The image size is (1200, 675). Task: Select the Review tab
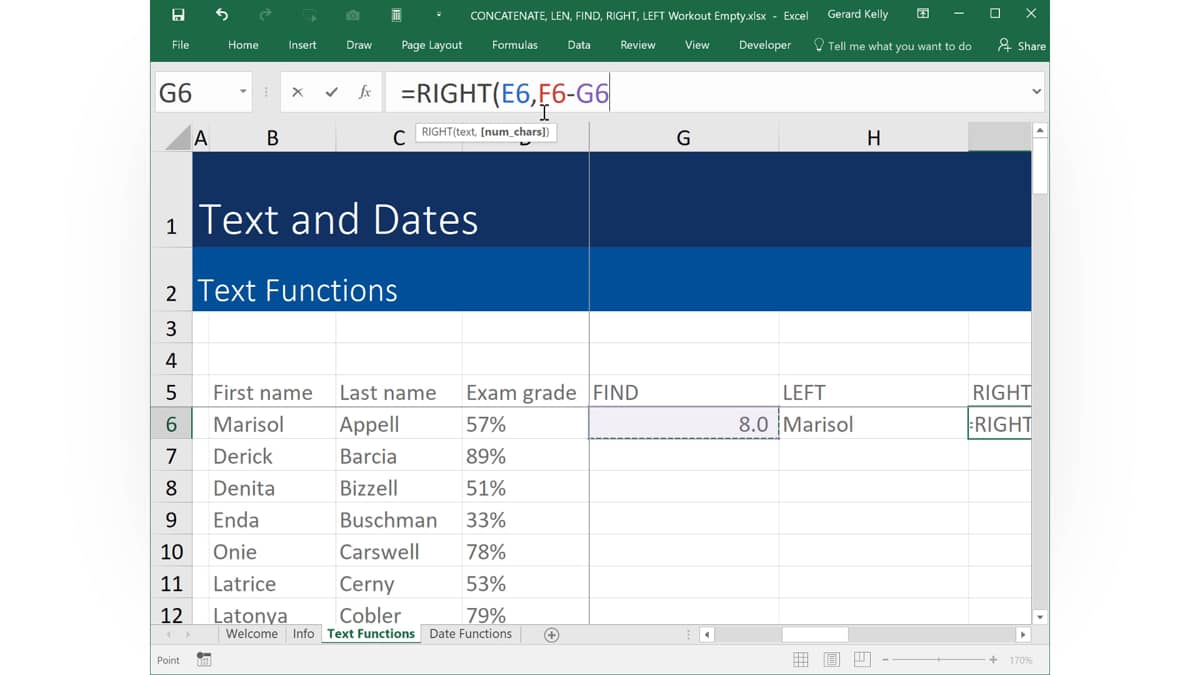pos(638,45)
